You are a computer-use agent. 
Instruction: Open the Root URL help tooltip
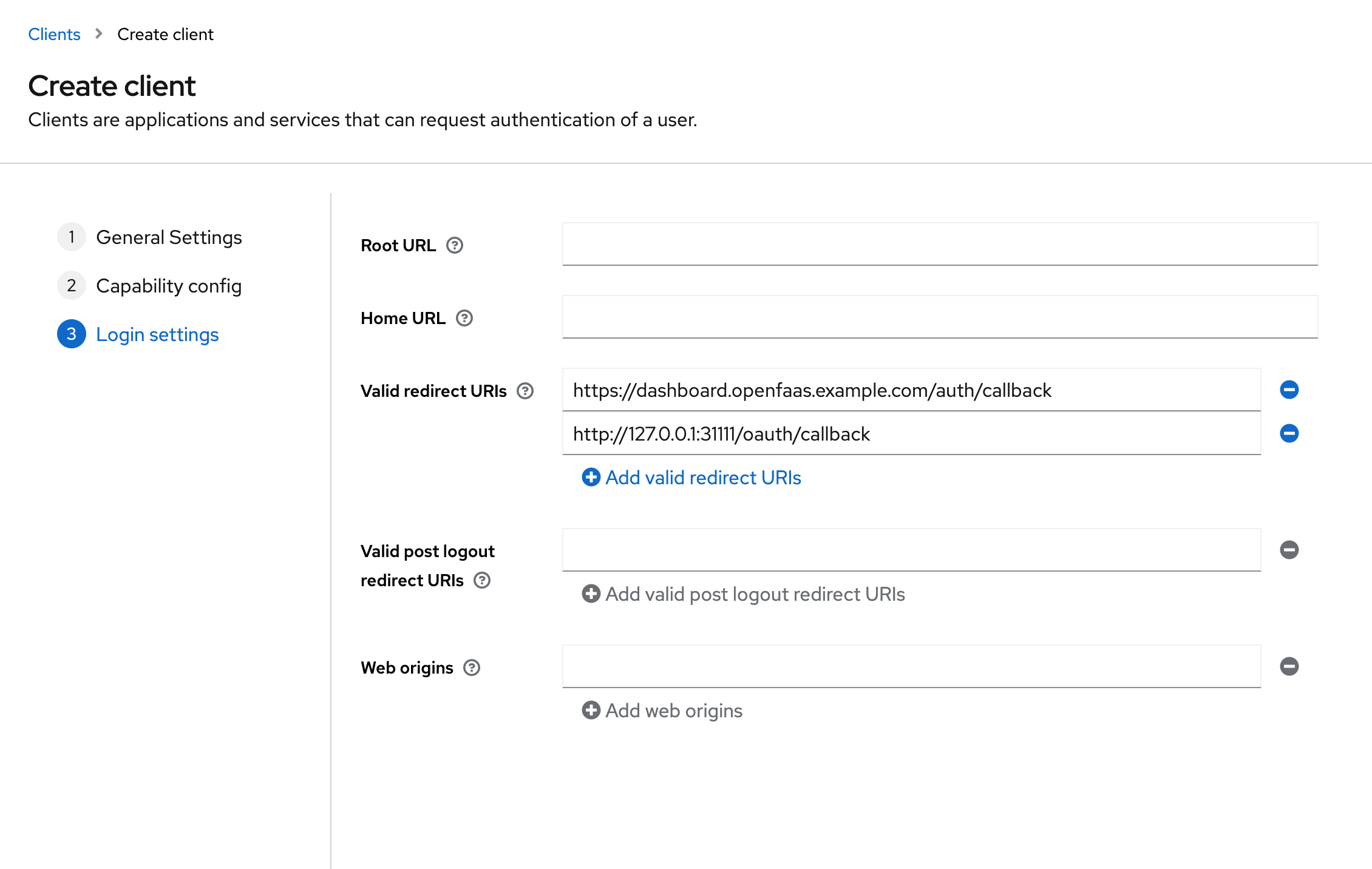(455, 245)
